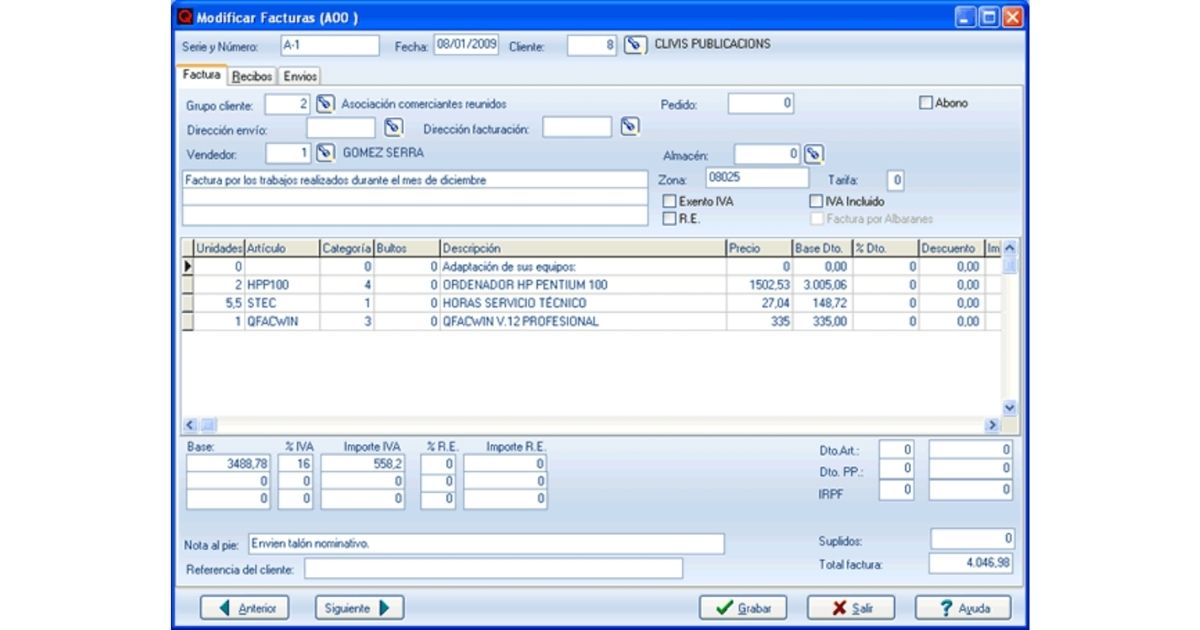The width and height of the screenshot is (1200, 630).
Task: Click into the Nota al pie field
Action: (x=484, y=543)
